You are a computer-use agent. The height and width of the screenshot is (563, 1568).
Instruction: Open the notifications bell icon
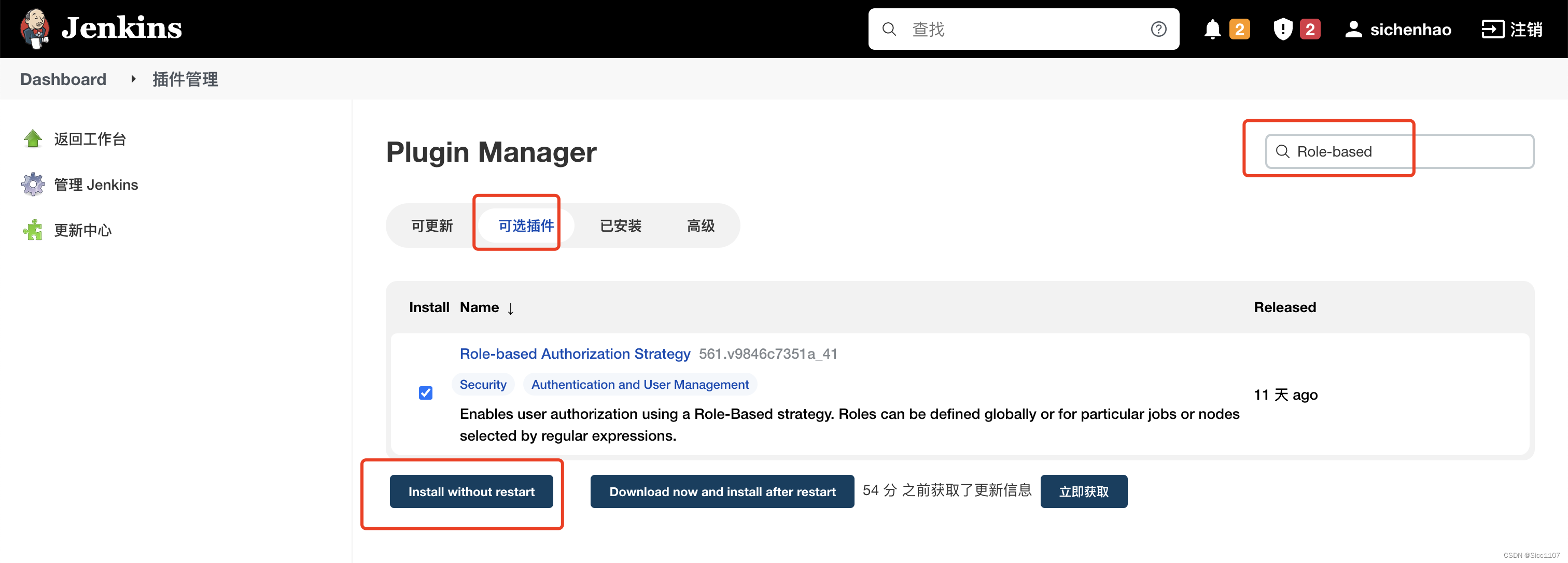(x=1212, y=29)
